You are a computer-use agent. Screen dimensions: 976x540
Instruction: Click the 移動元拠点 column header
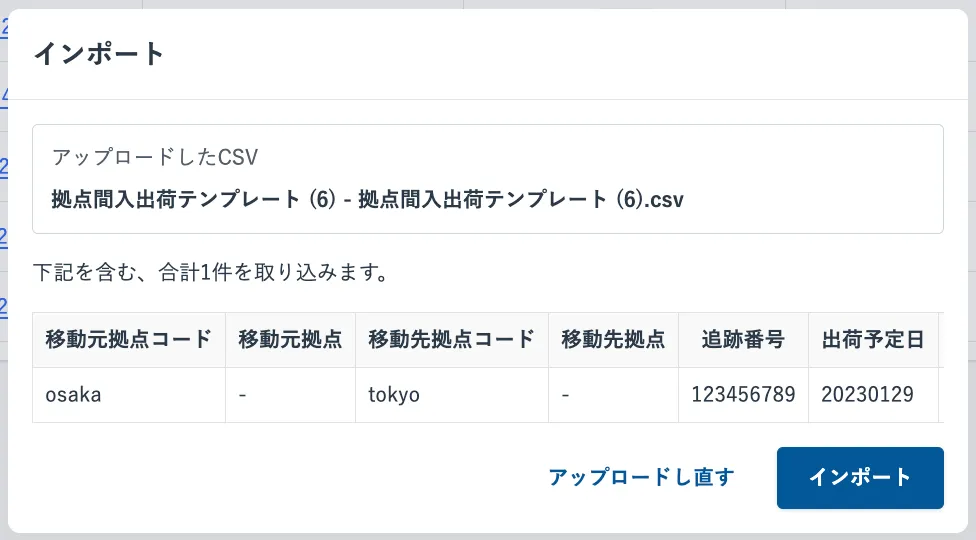290,339
